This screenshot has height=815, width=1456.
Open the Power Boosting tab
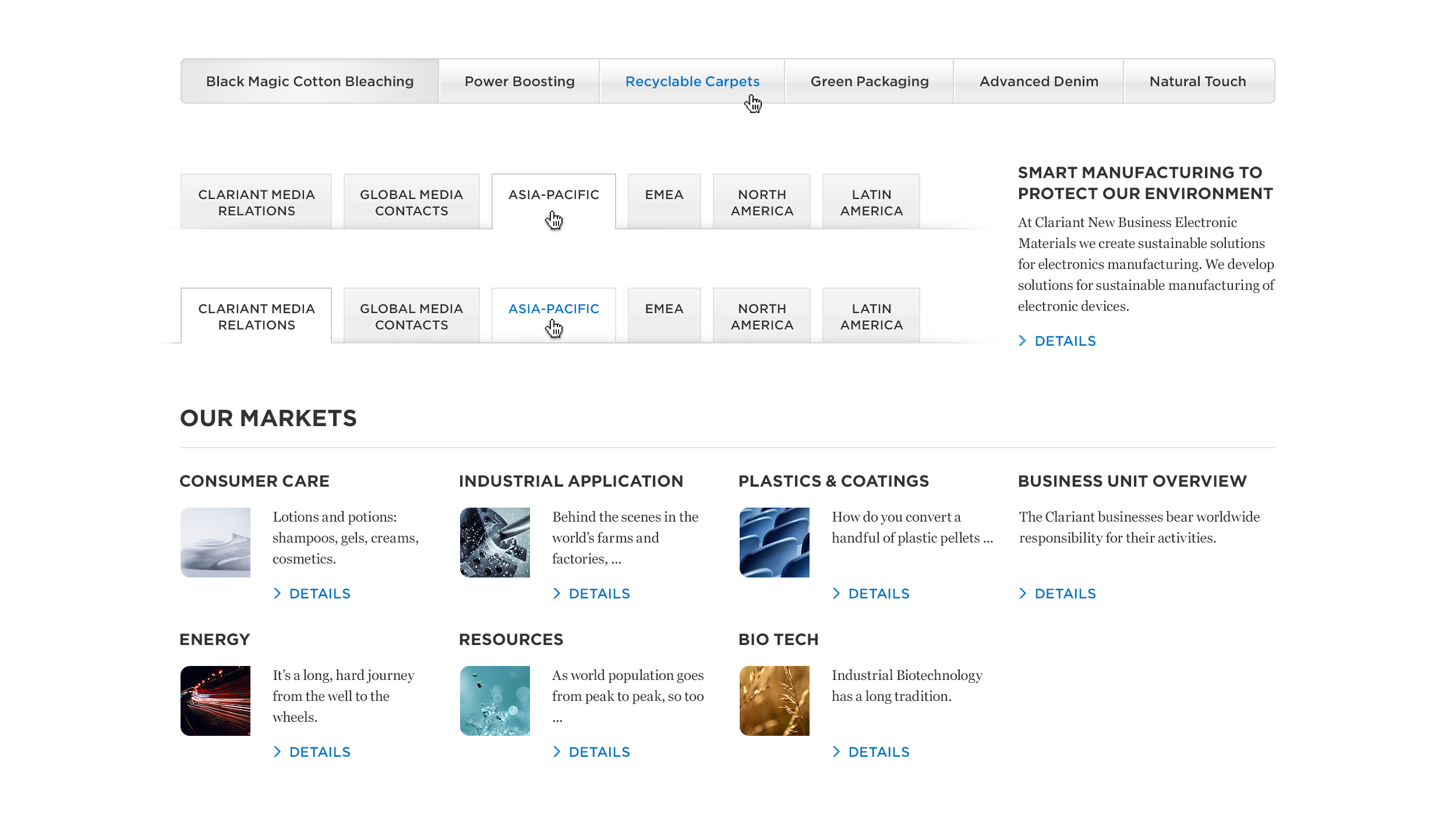(520, 81)
